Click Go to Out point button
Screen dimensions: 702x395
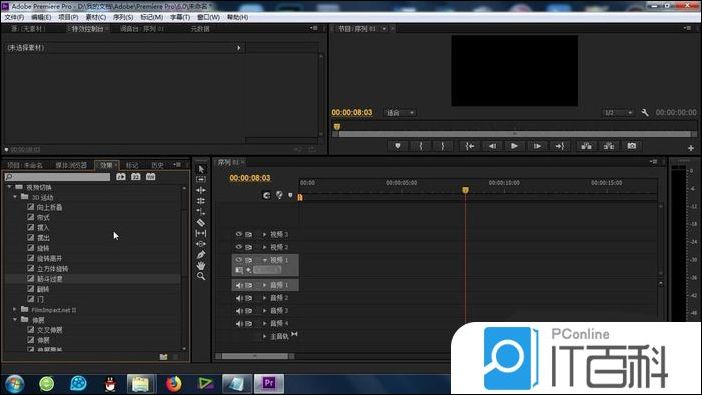(x=560, y=146)
